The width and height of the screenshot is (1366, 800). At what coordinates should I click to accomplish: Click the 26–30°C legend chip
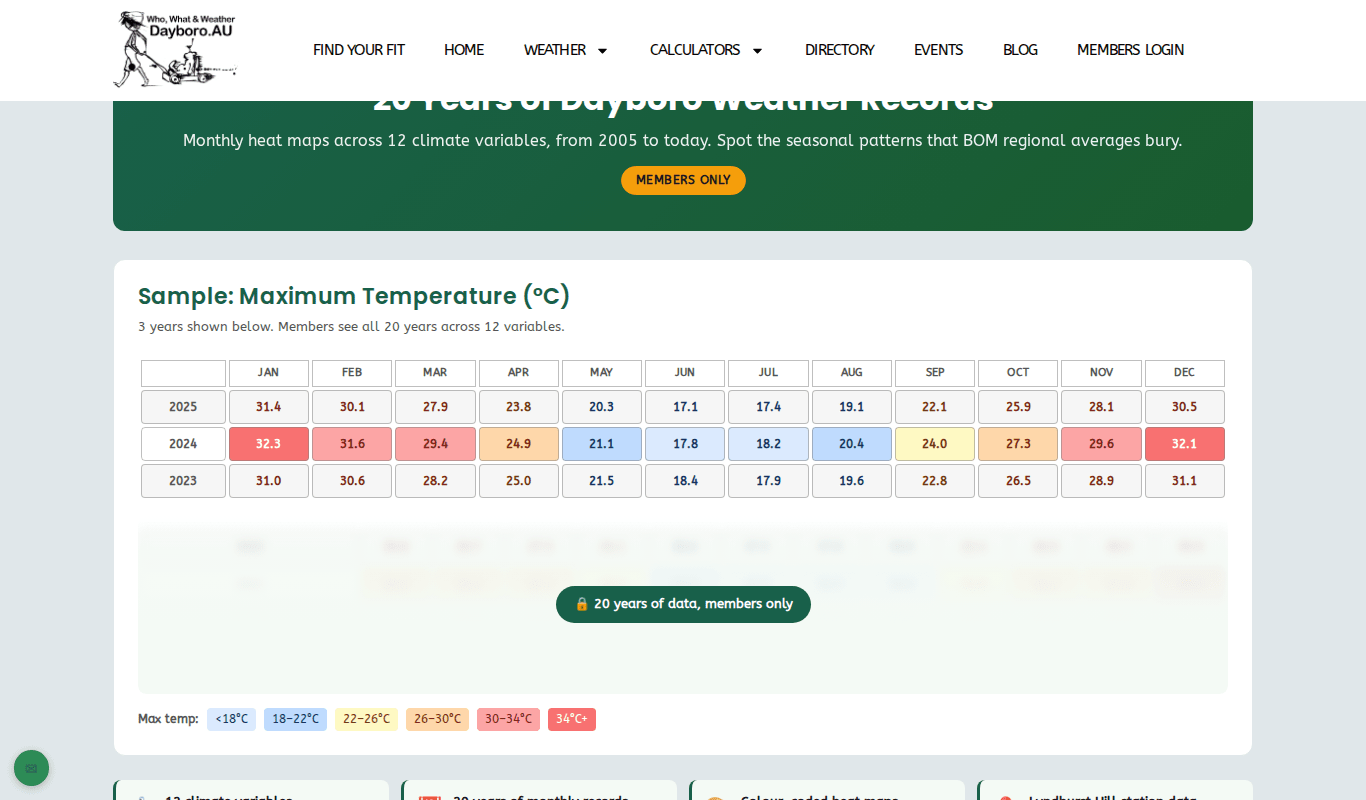pyautogui.click(x=437, y=719)
